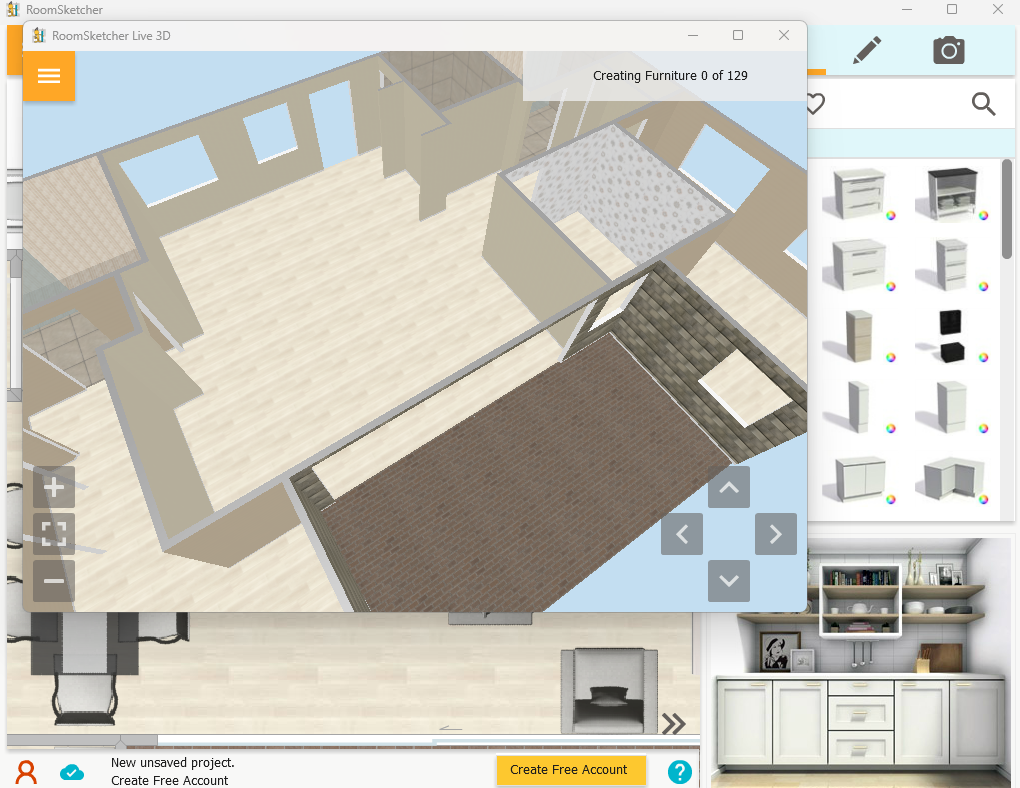
Task: Open furniture search with the magnifier icon
Action: click(983, 103)
